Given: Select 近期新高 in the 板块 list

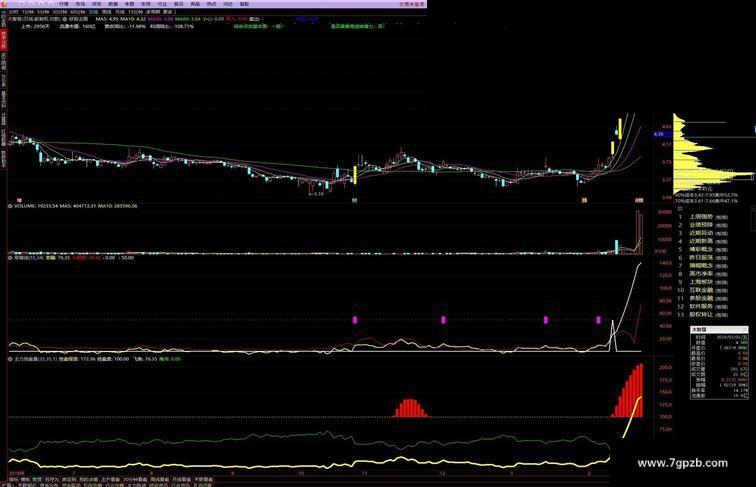Looking at the screenshot, I should pos(701,241).
